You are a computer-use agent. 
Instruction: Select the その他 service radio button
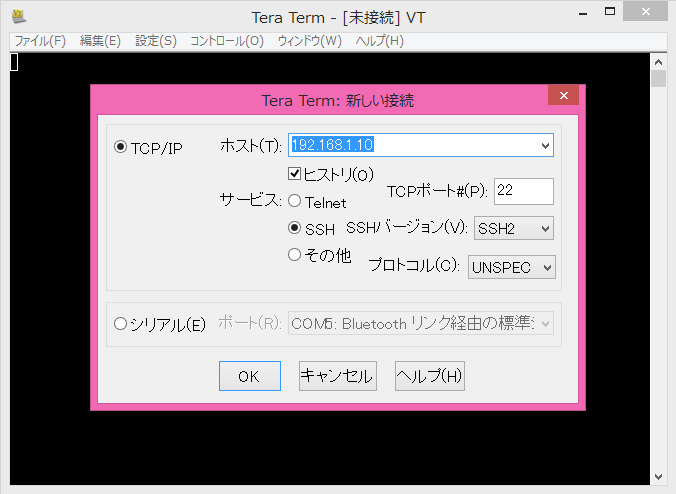pyautogui.click(x=295, y=255)
